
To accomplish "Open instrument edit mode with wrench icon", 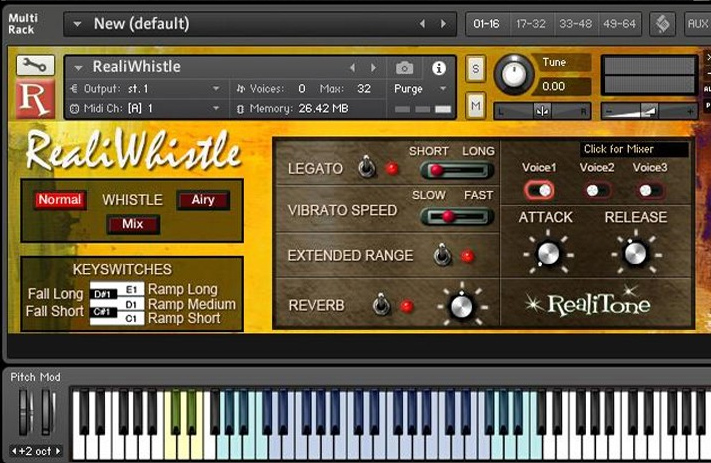I will [35, 66].
